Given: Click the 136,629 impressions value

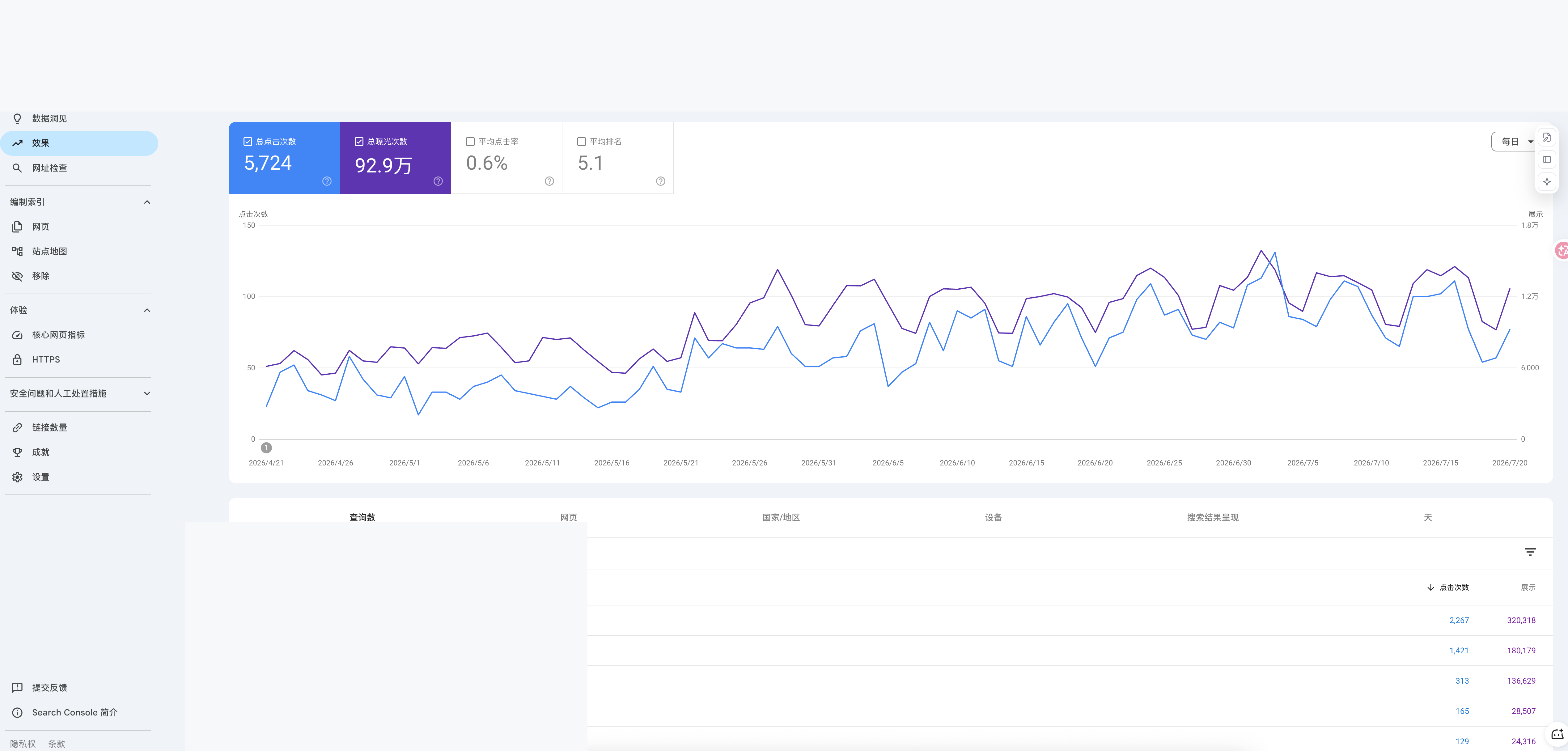Looking at the screenshot, I should 1521,681.
